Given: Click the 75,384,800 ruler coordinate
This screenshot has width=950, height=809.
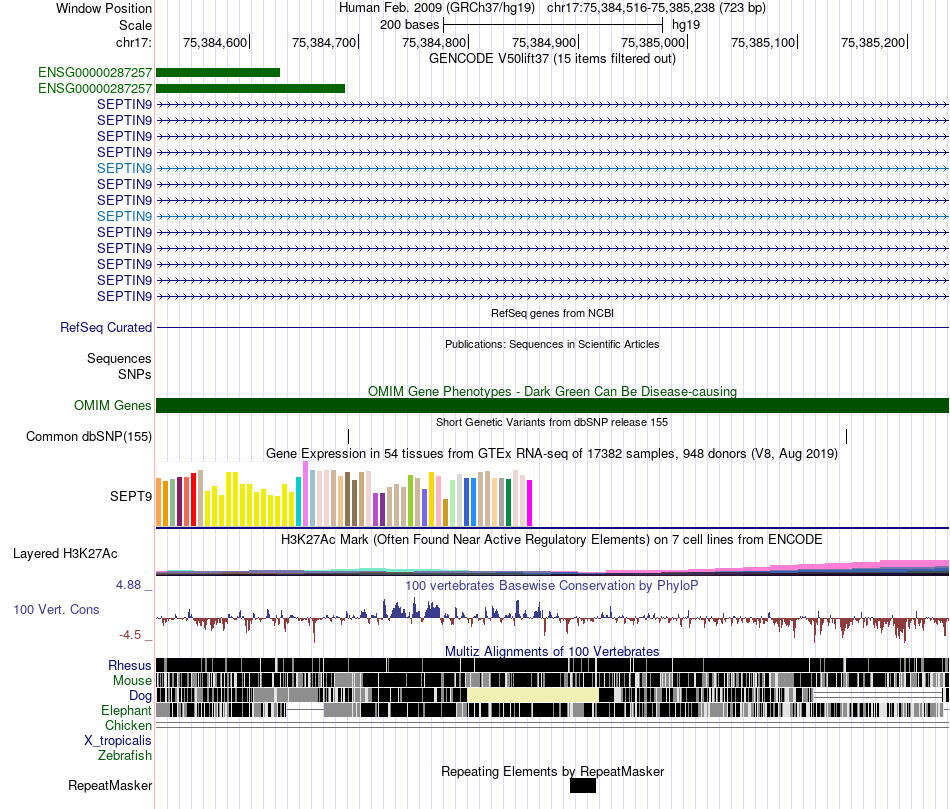Looking at the screenshot, I should pos(434,42).
